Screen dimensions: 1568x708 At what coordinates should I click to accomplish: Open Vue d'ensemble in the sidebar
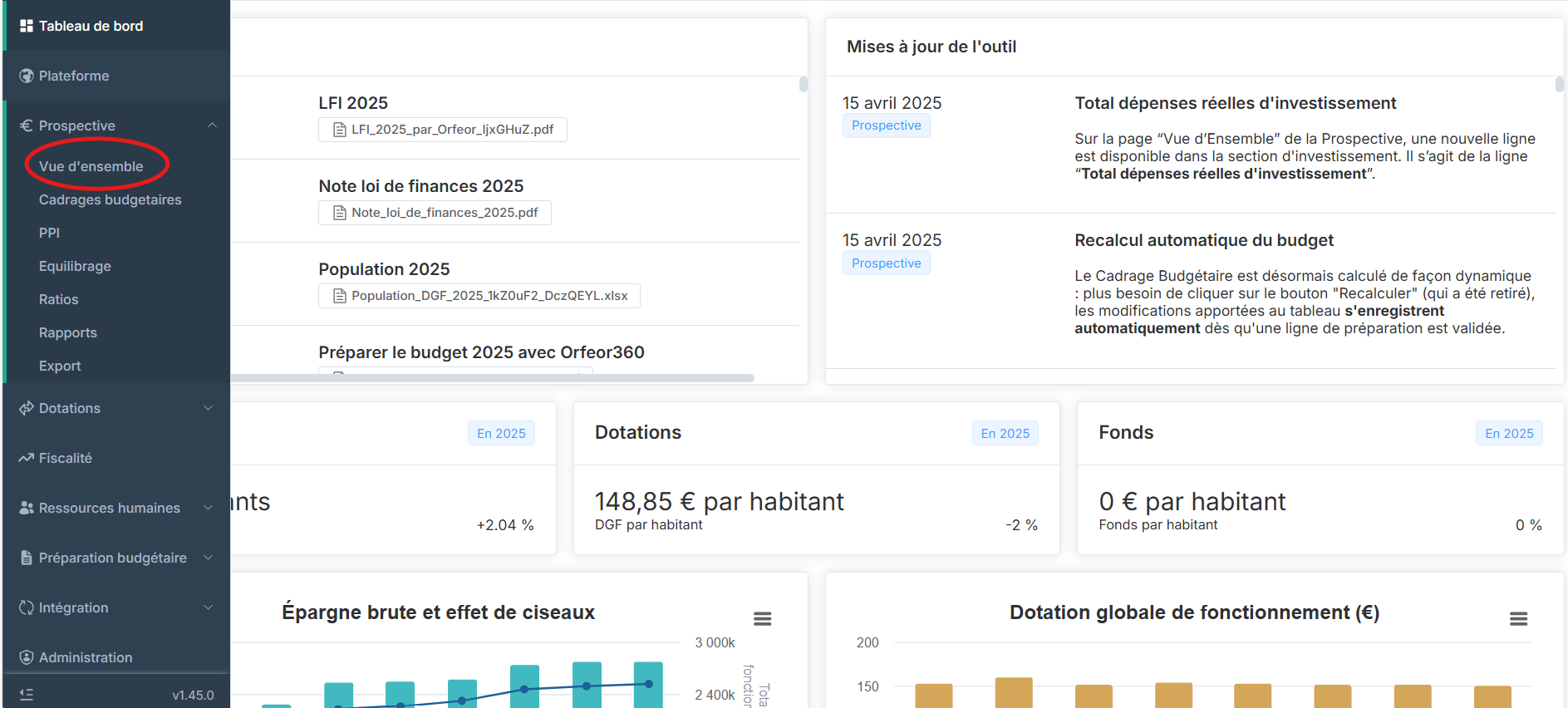pos(91,166)
